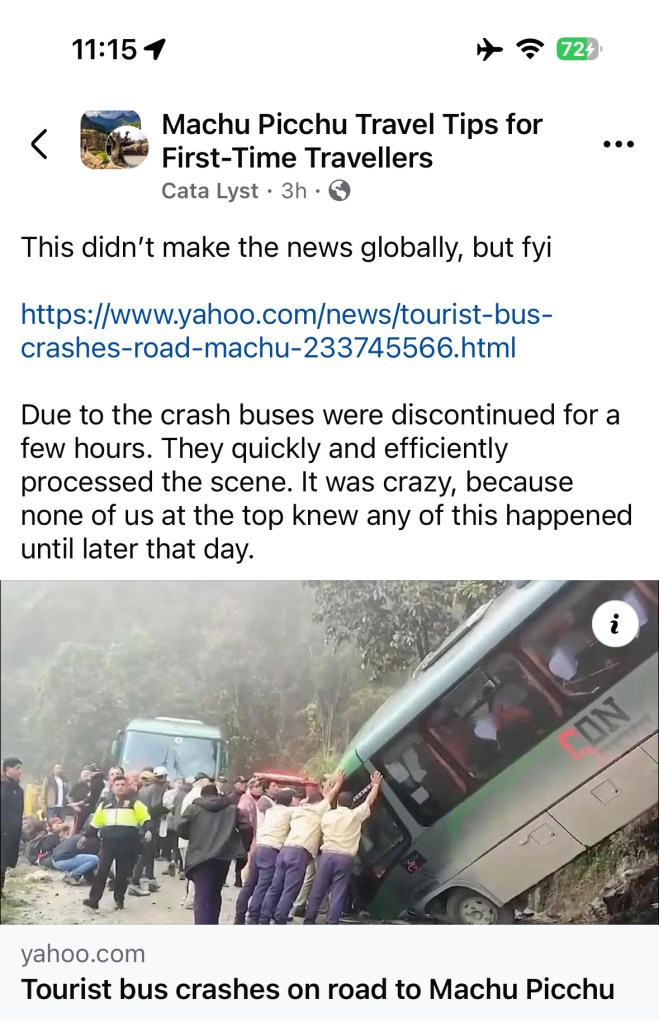Tap the battery level indicator
The image size is (659, 1023).
[579, 49]
